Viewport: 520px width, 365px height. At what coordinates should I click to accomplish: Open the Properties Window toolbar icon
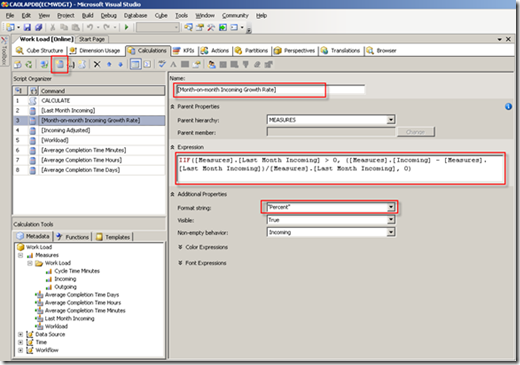point(200,27)
